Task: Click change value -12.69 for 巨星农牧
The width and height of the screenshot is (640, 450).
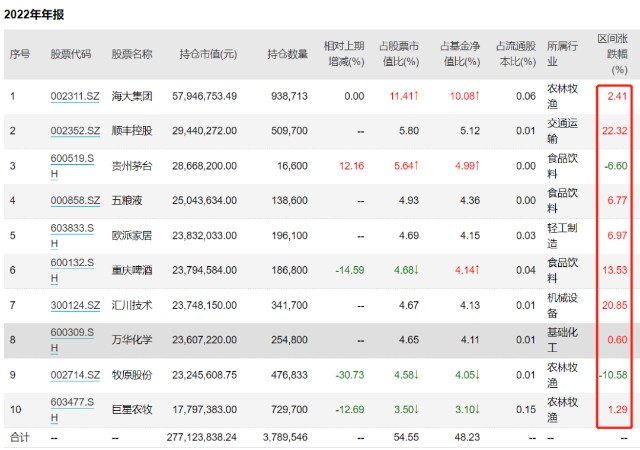Action: pos(350,410)
